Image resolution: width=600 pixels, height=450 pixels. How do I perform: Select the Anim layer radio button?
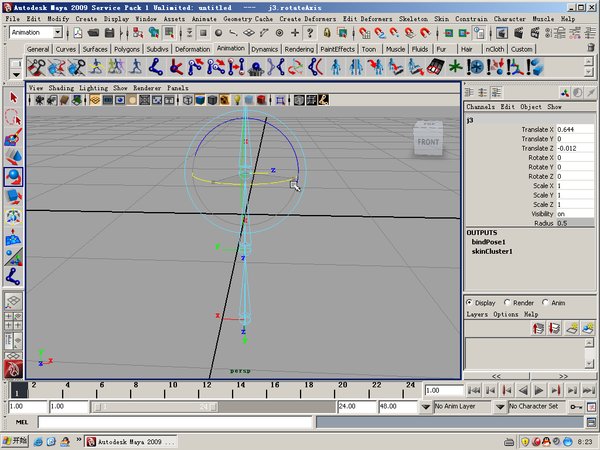click(x=546, y=302)
